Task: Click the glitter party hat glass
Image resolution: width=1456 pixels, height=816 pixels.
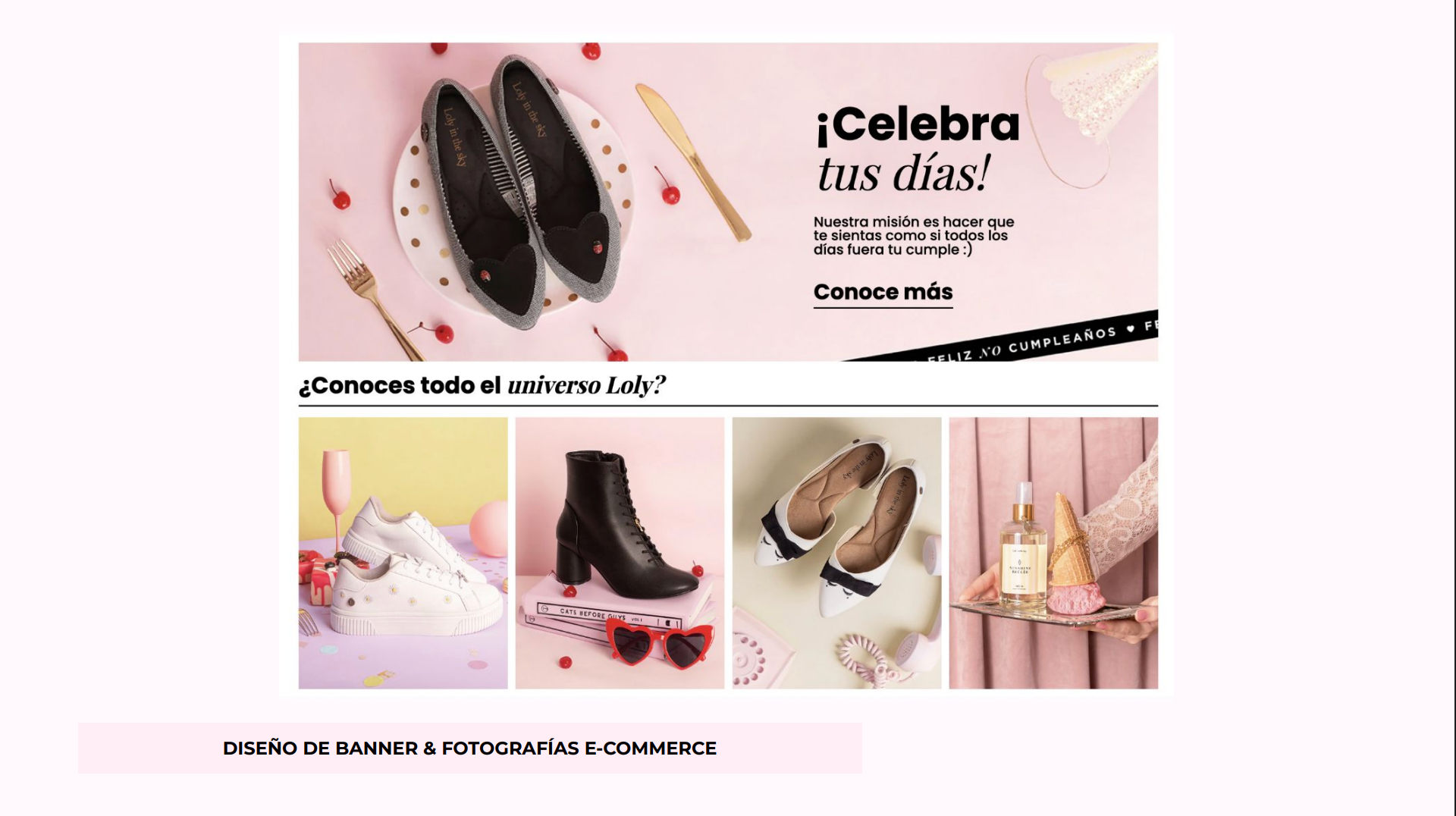Action: tap(1092, 110)
